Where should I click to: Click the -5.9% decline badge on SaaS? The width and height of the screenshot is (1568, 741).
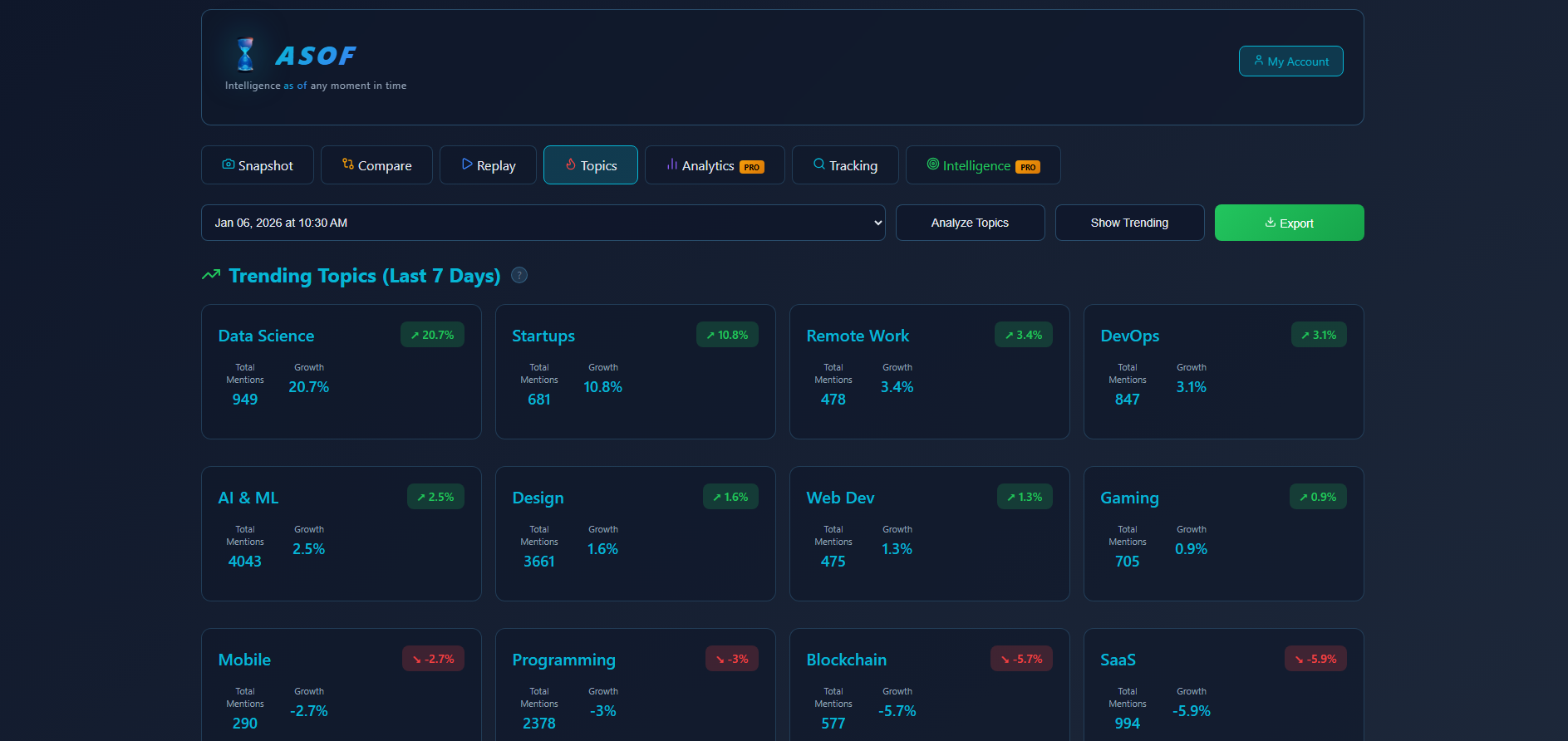[1315, 659]
